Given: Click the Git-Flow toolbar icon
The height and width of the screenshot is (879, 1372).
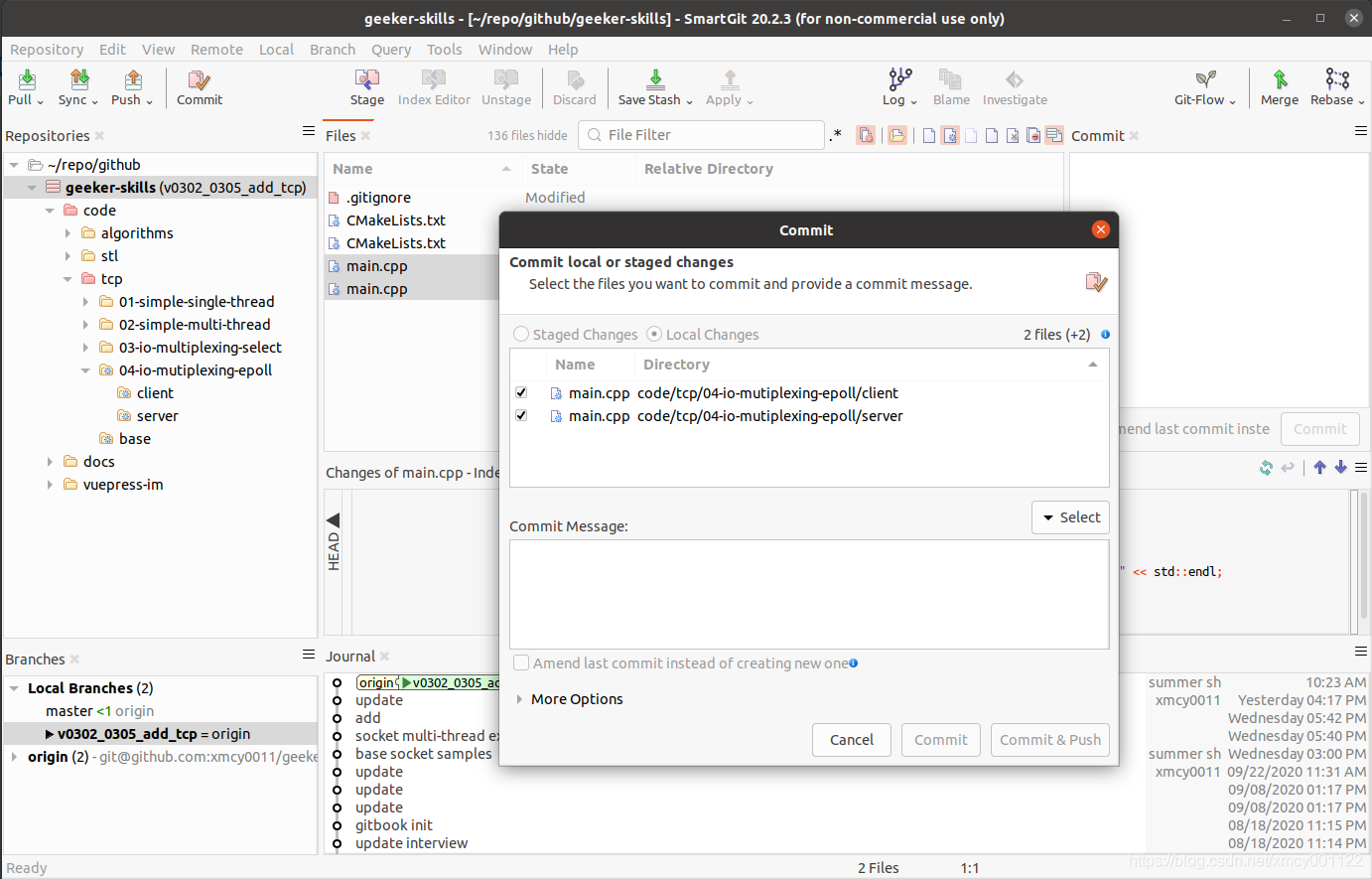Looking at the screenshot, I should (x=1206, y=79).
